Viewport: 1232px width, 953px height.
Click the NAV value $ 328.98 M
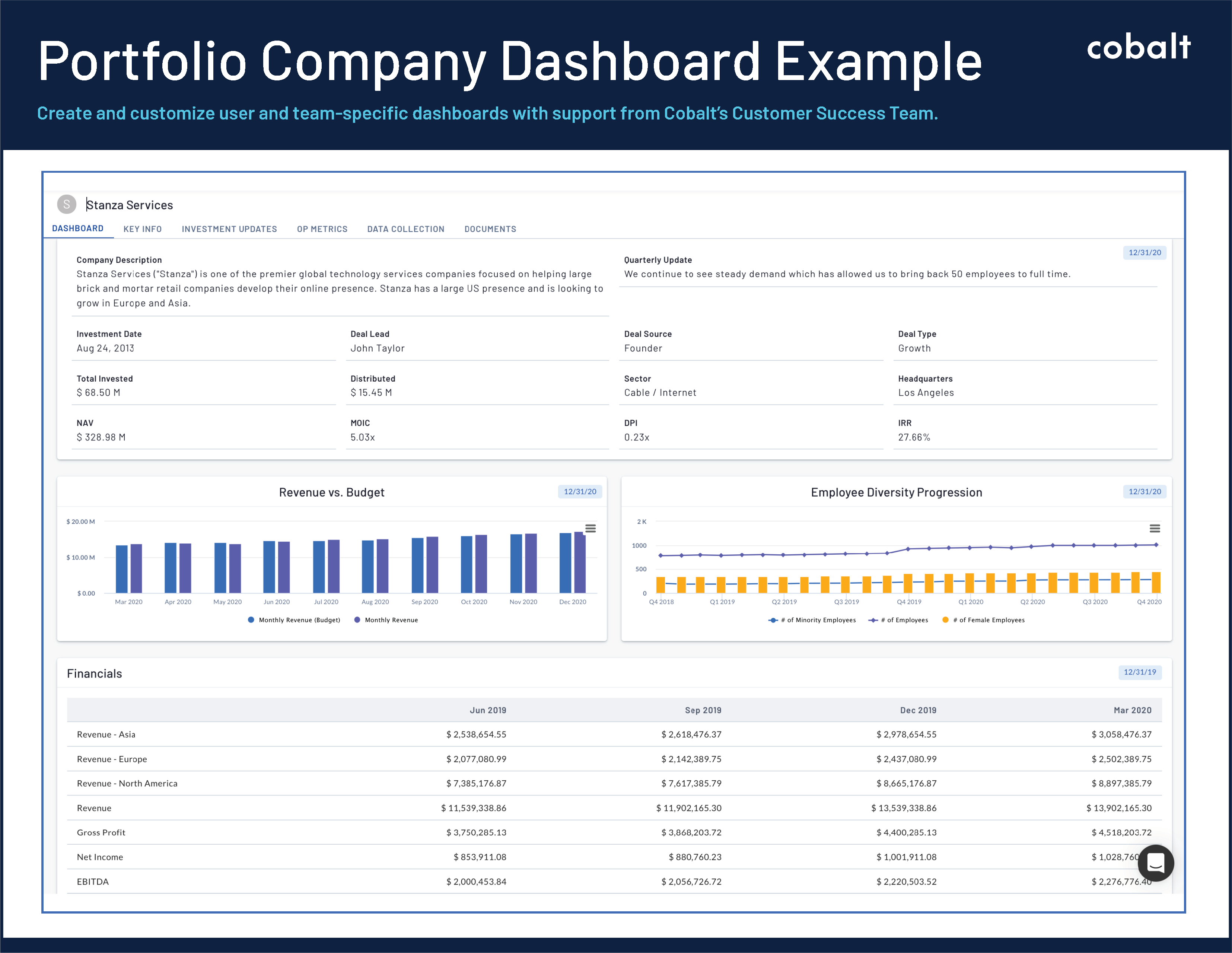point(101,437)
